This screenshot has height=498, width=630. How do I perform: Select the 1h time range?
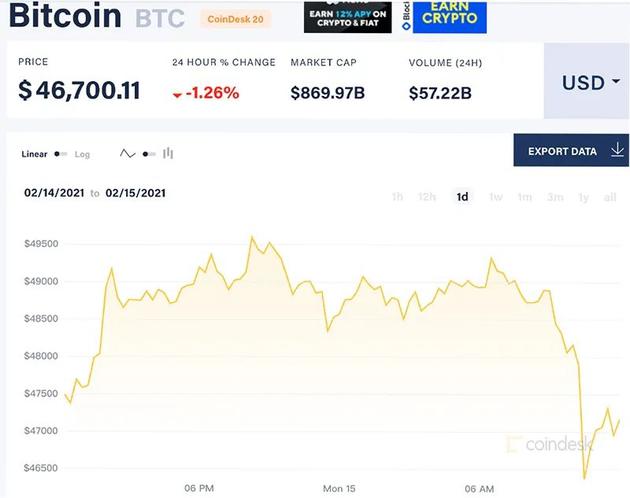(x=397, y=197)
